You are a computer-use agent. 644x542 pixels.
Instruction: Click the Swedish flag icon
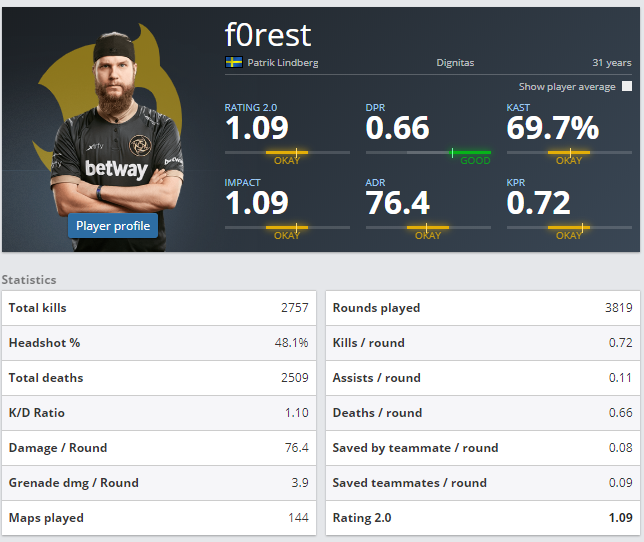pos(234,62)
